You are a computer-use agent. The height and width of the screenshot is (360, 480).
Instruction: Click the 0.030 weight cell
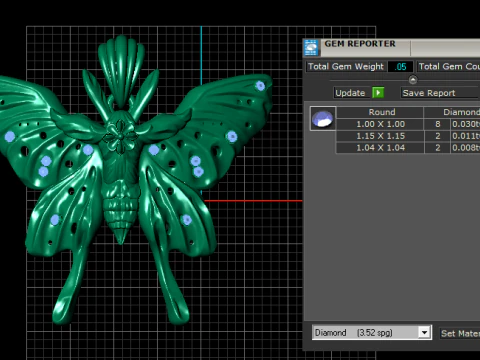click(466, 124)
